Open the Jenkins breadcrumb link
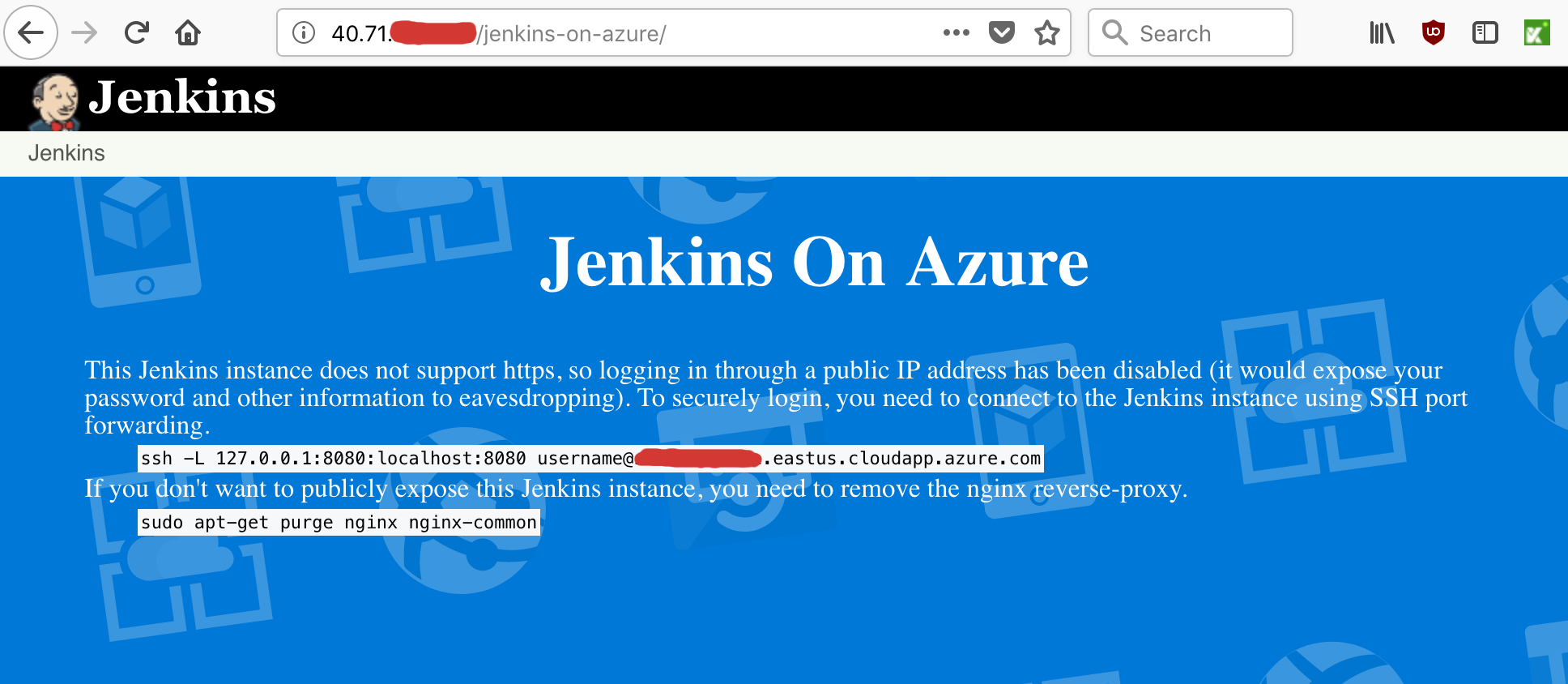The width and height of the screenshot is (1568, 684). click(x=66, y=153)
